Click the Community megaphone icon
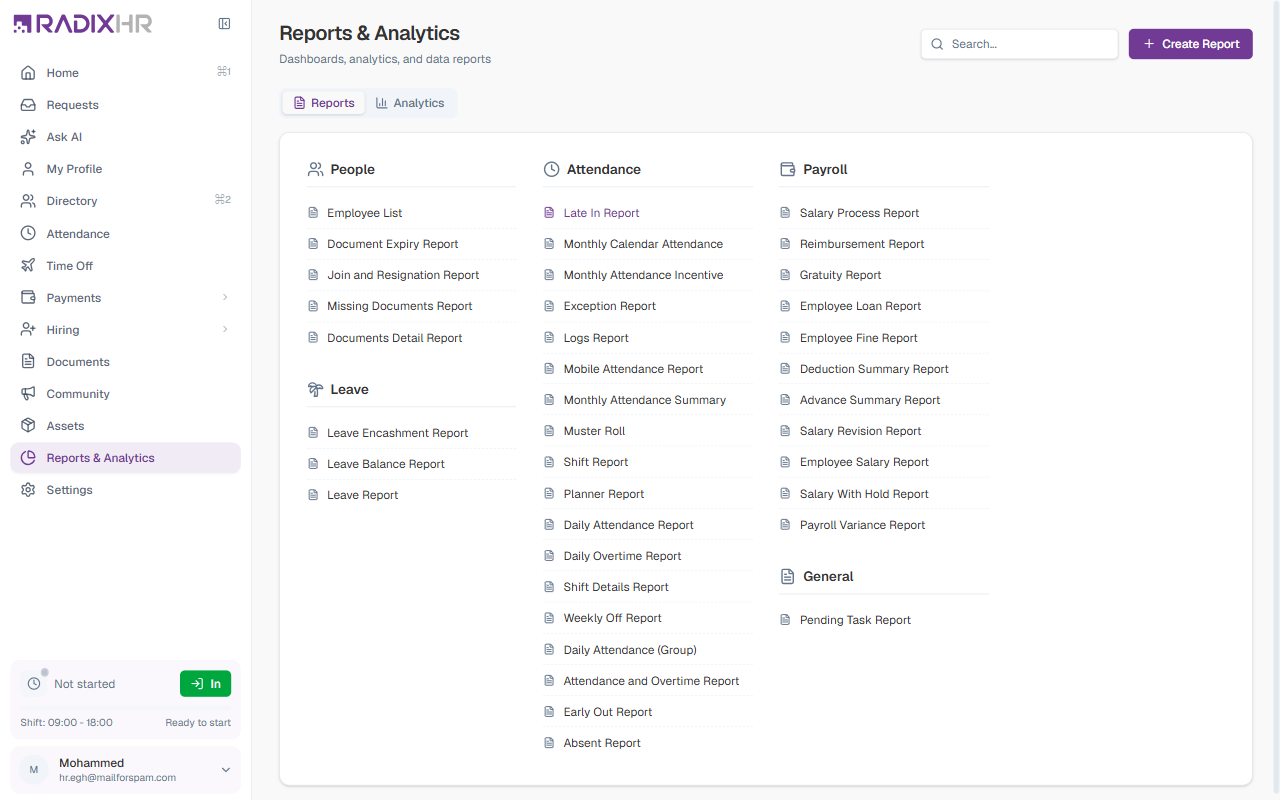This screenshot has height=800, width=1280. pos(28,394)
